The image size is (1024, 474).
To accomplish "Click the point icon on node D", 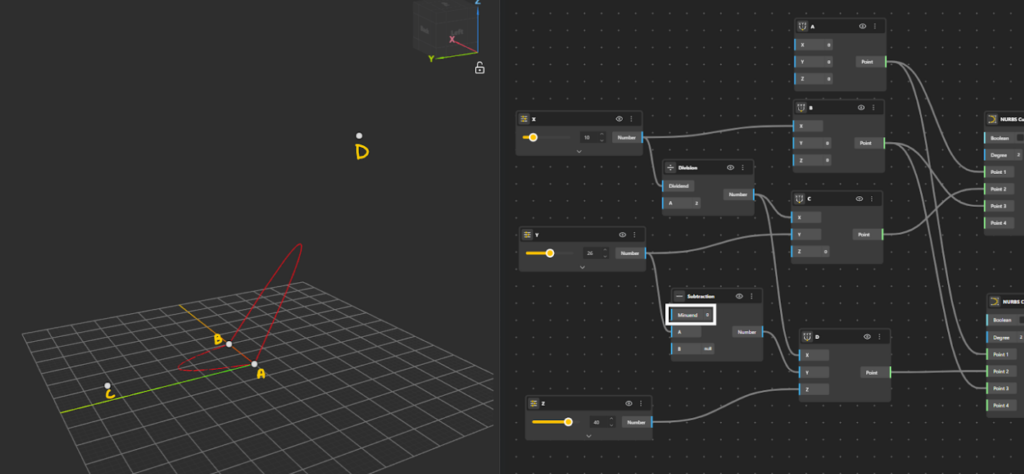I will click(x=807, y=337).
